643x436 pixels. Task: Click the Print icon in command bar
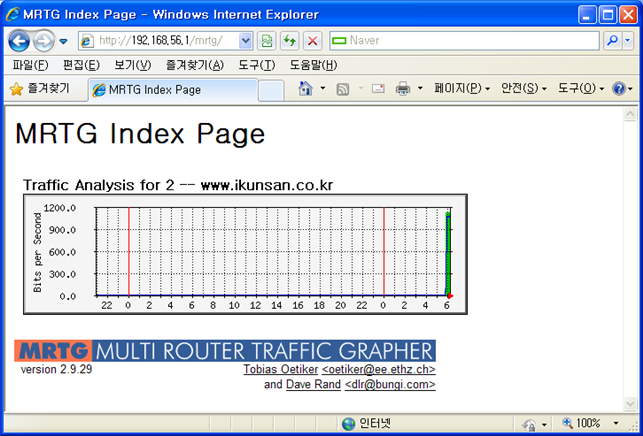(402, 89)
